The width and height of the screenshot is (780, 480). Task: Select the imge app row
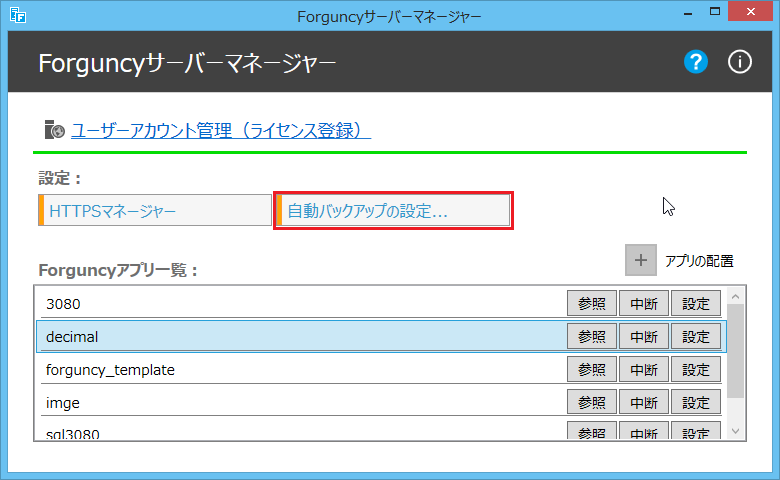click(x=381, y=402)
